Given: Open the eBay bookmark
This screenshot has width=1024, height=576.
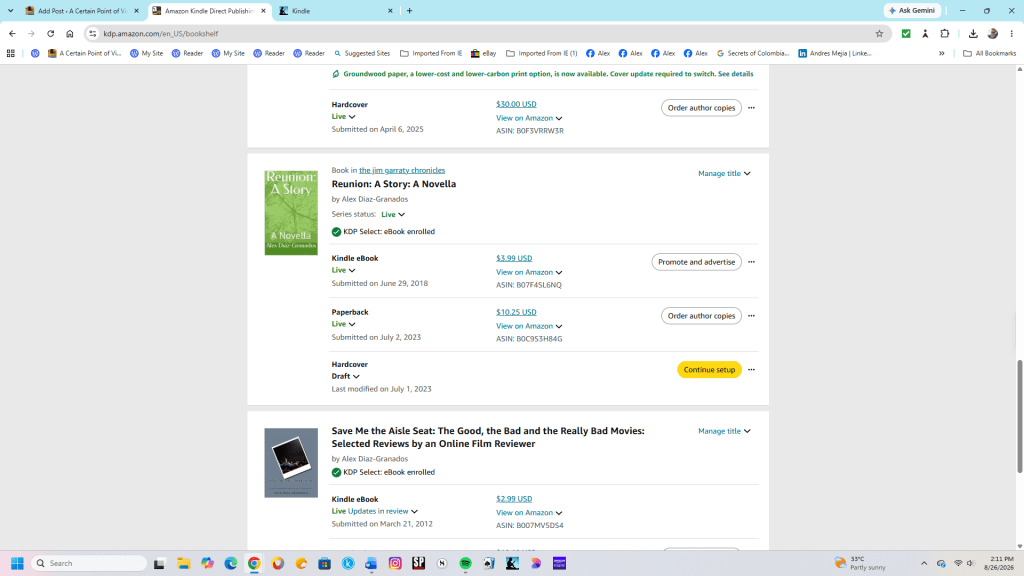Looking at the screenshot, I should 484,54.
